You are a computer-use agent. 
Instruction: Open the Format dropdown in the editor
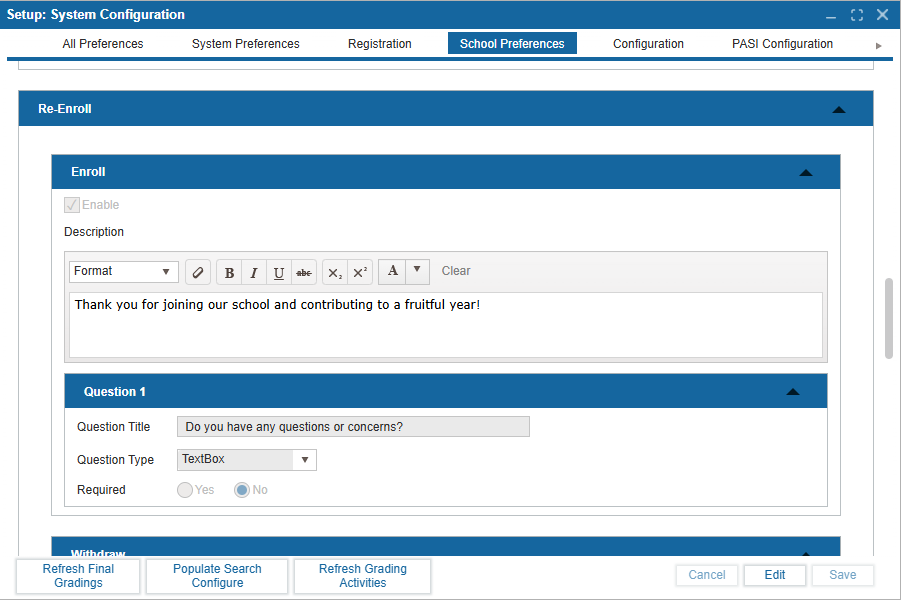click(x=123, y=271)
